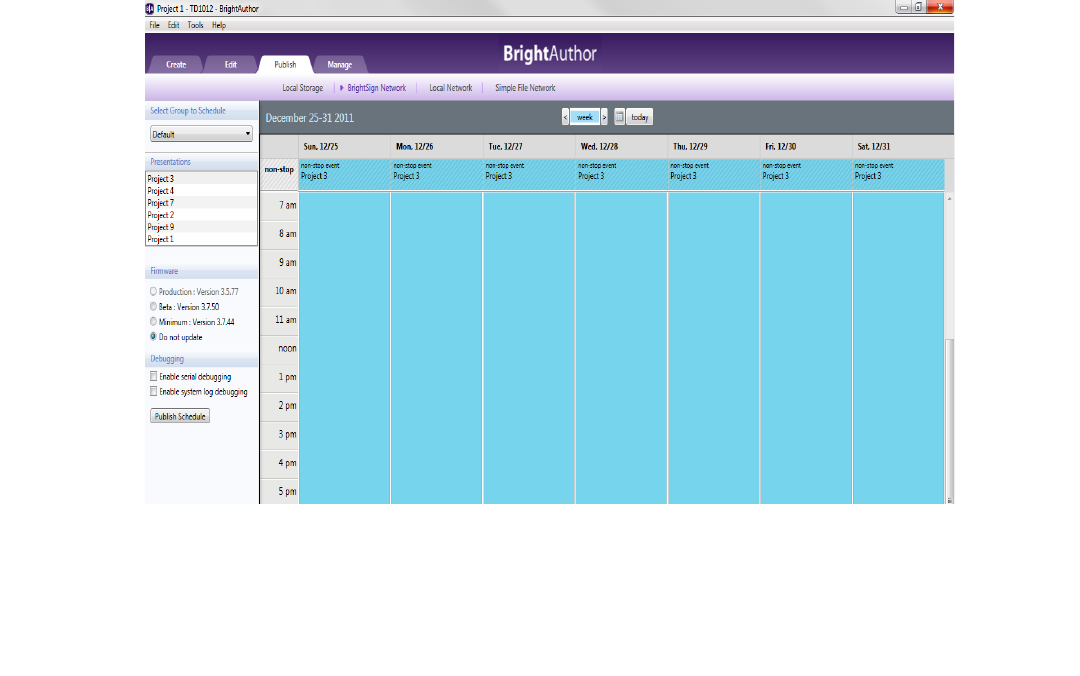Open the Help menu
The width and height of the screenshot is (1080, 676).
click(x=219, y=25)
